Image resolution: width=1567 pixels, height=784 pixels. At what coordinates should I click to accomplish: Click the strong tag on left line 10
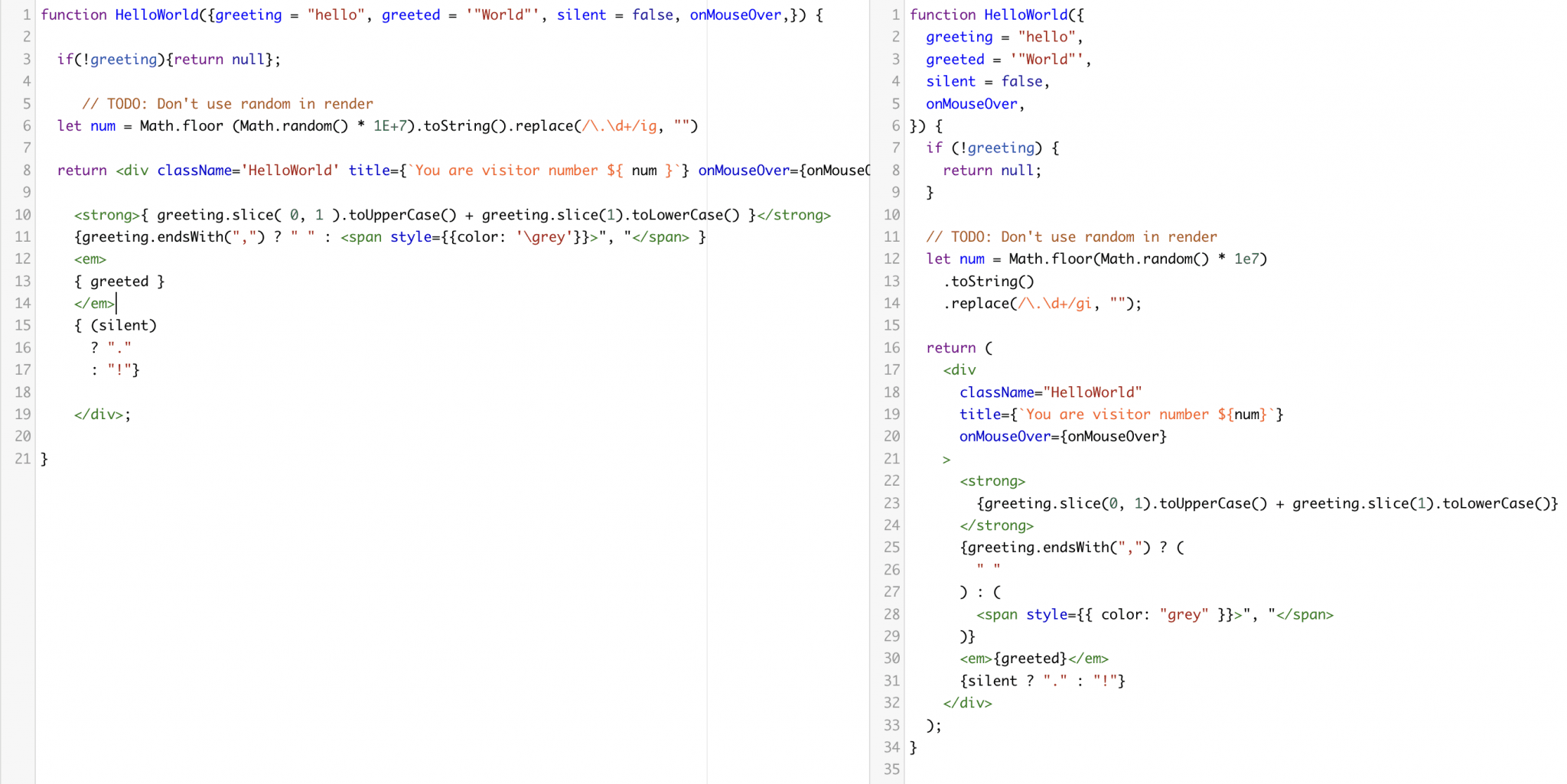coord(107,215)
